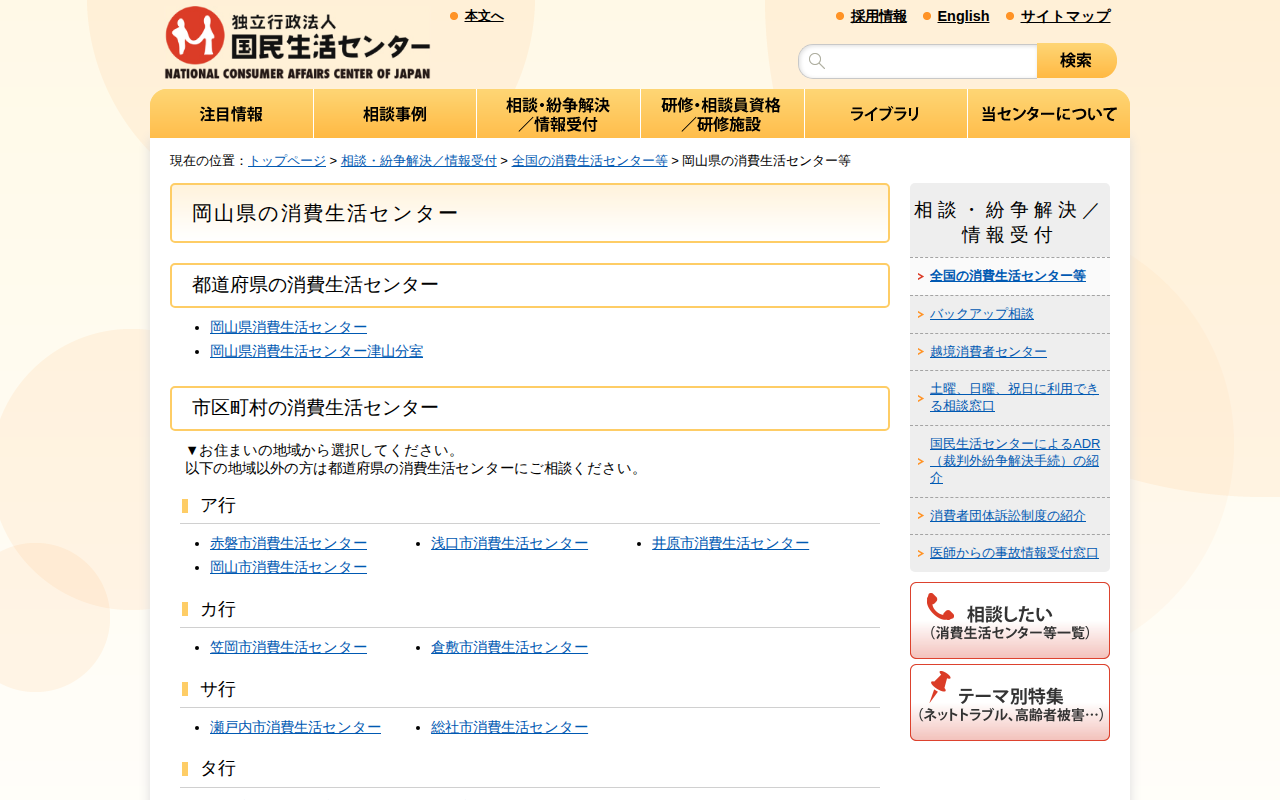1280x800 pixels.
Task: Click the 国民生活センター logo
Action: point(298,43)
